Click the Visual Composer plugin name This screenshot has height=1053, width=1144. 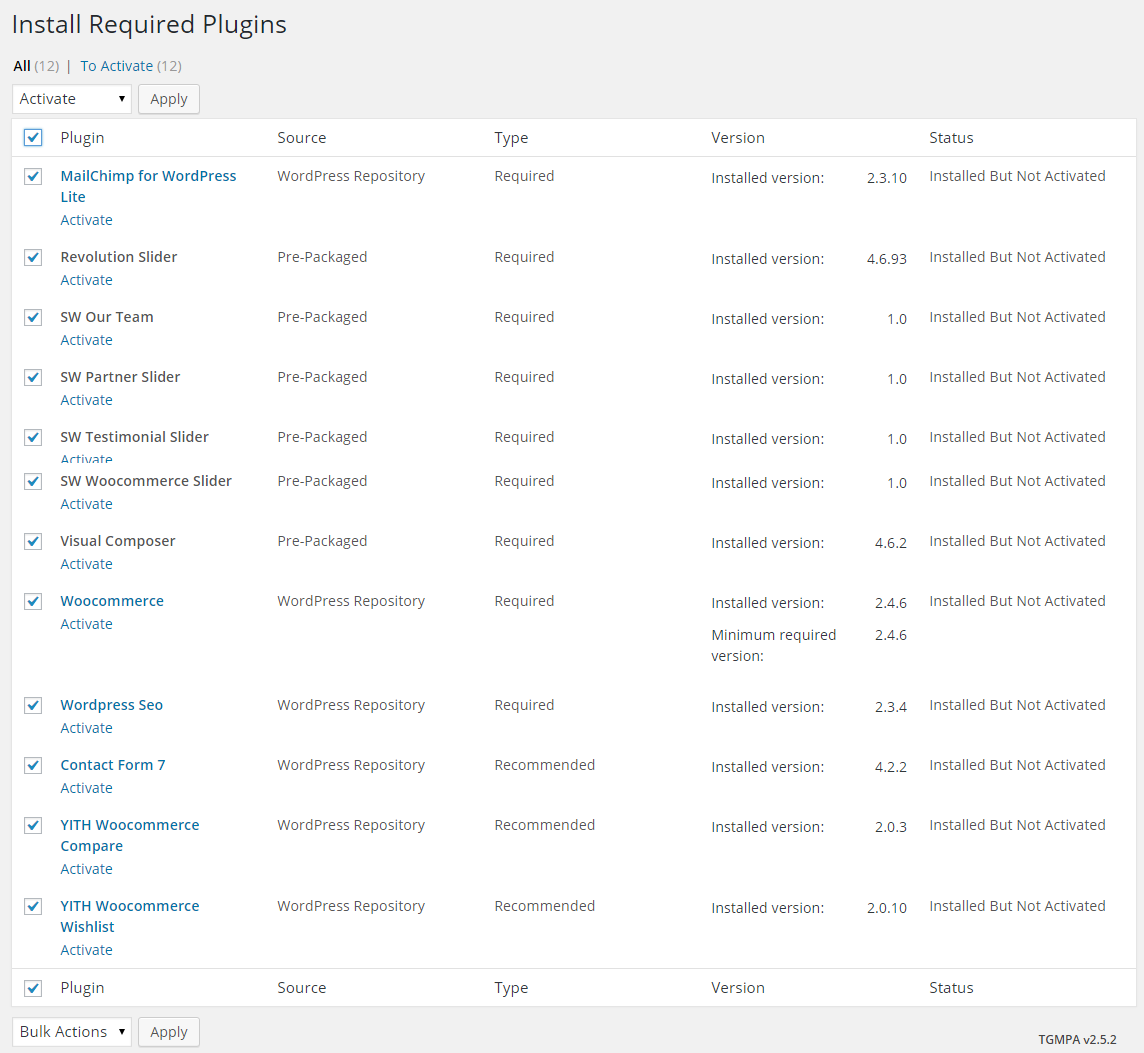pos(117,541)
